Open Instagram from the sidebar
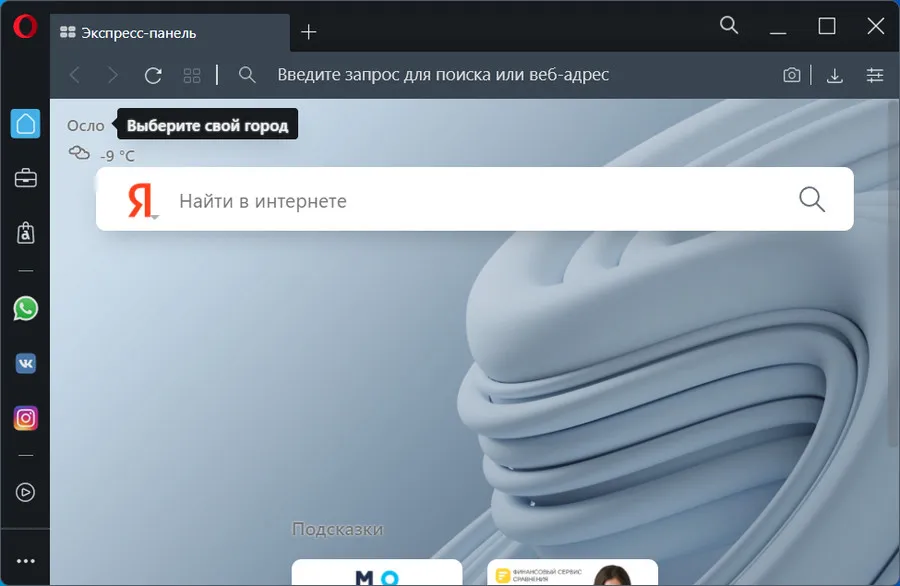This screenshot has width=900, height=586. (25, 418)
